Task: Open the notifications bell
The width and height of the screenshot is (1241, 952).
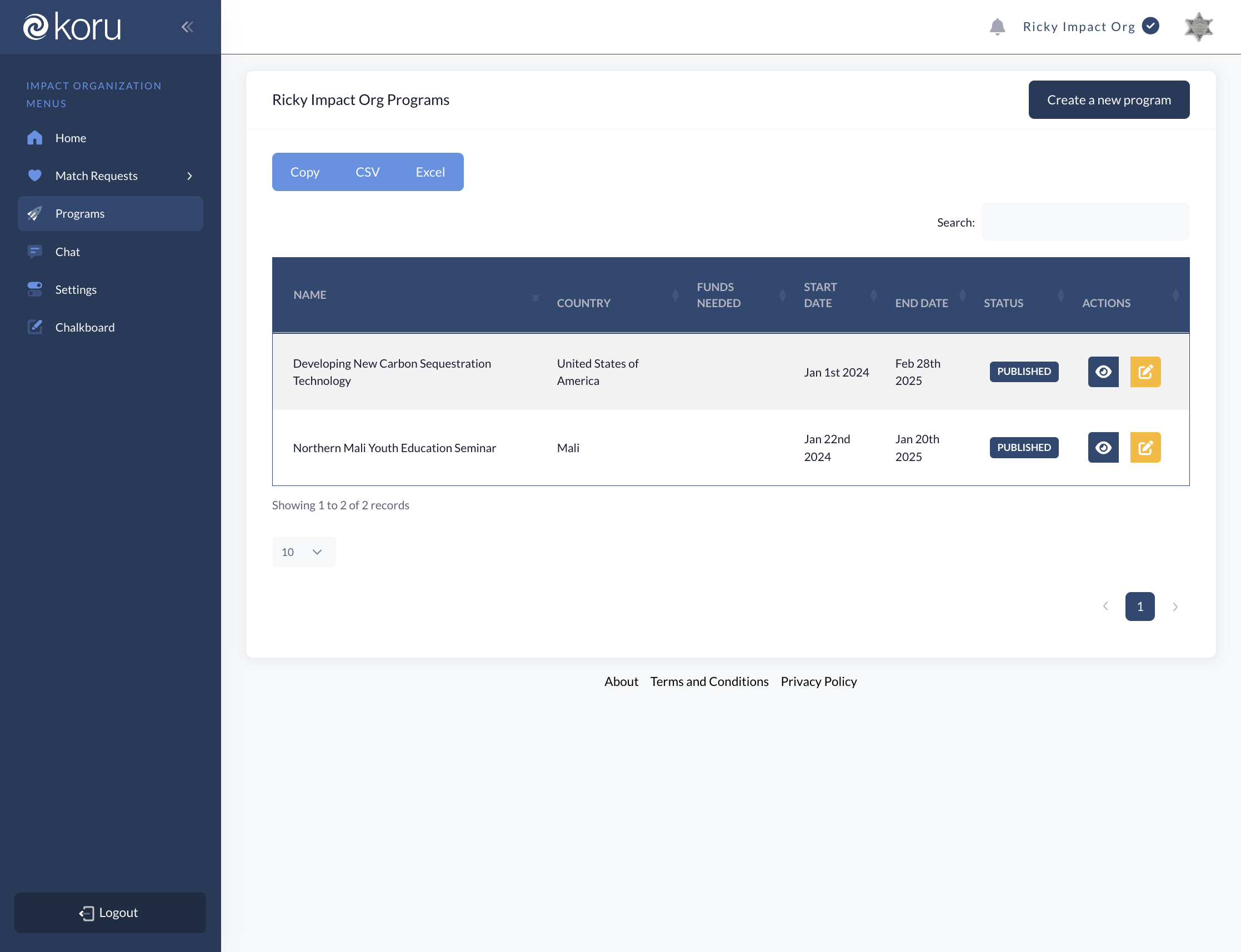Action: tap(997, 27)
